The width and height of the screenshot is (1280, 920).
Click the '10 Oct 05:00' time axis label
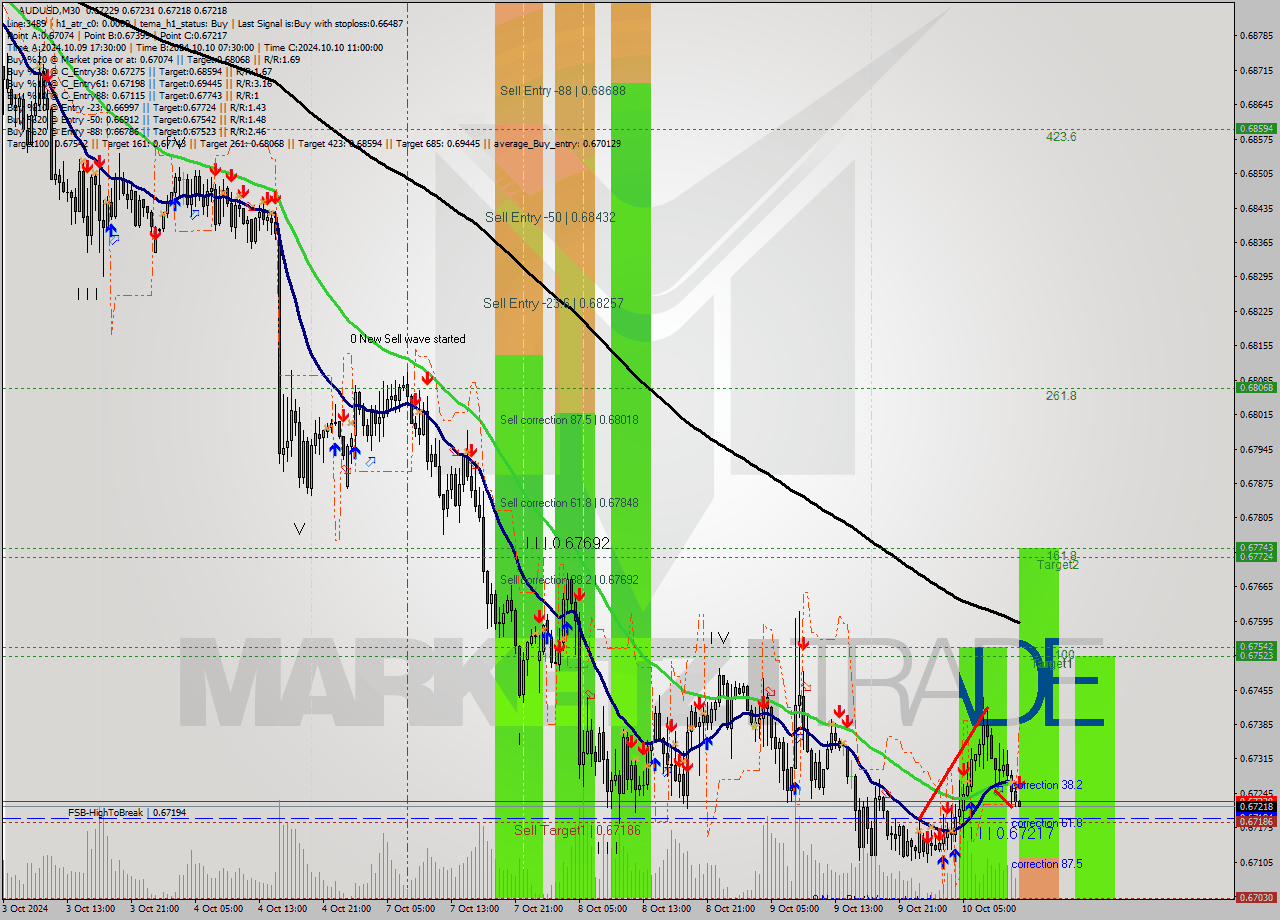coord(989,909)
